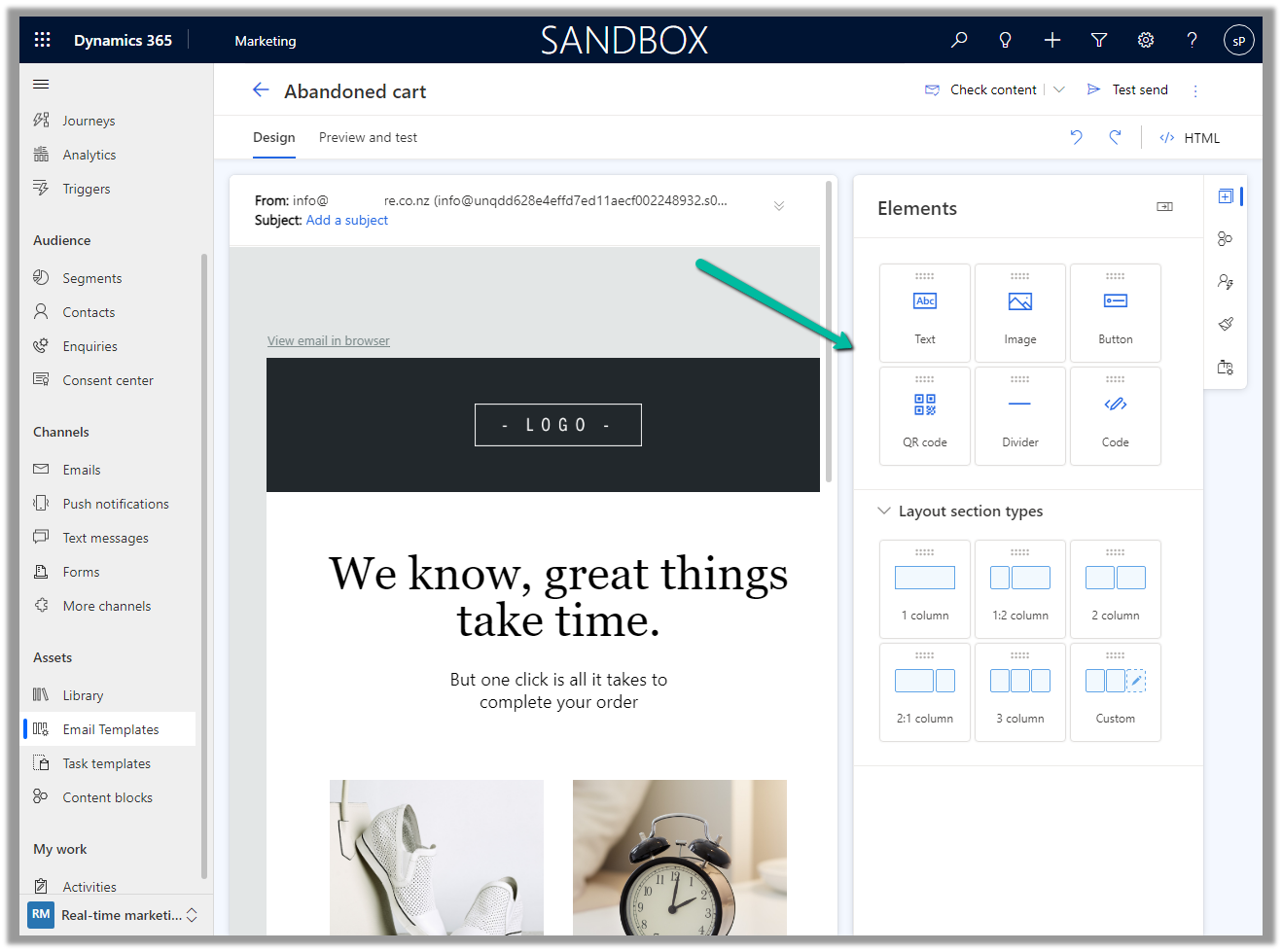Collapse the hamburger navigation menu

pos(41,85)
